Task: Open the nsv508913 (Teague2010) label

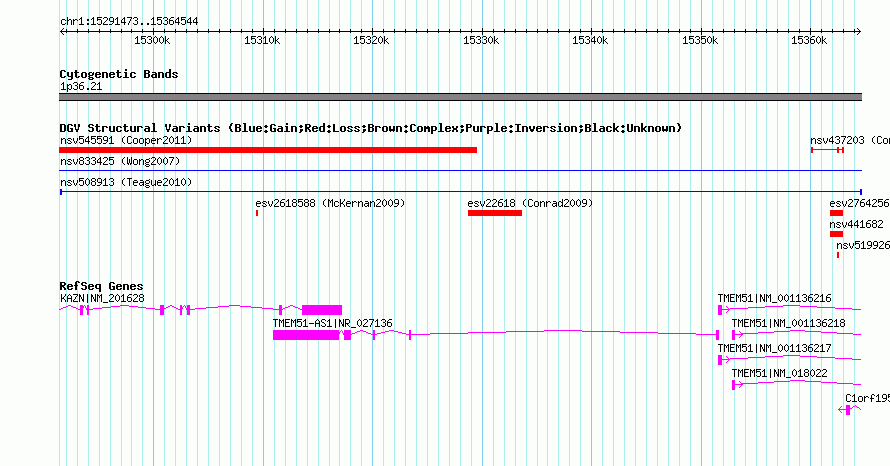Action: tap(126, 182)
